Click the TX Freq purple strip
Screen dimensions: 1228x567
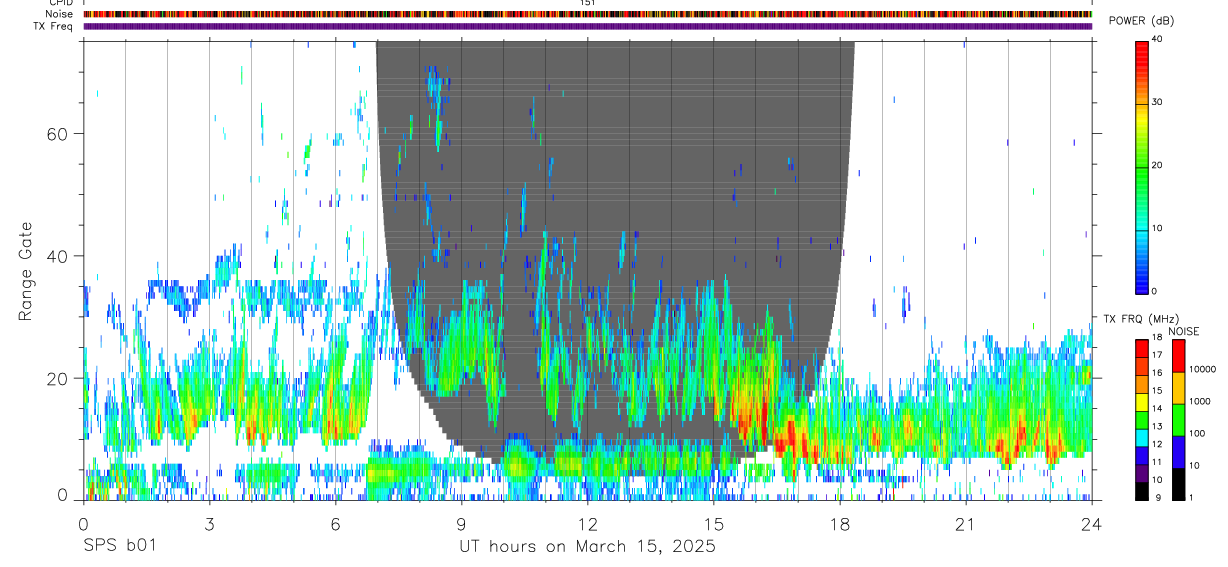pos(588,26)
